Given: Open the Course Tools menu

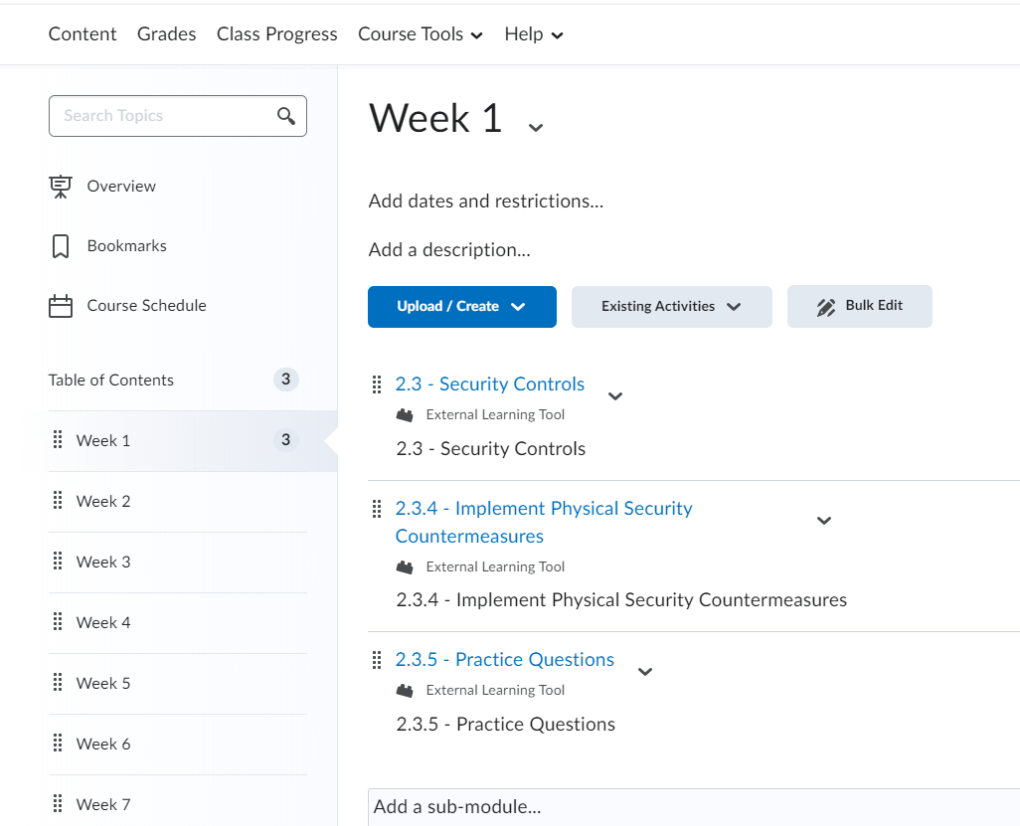Looking at the screenshot, I should point(420,34).
